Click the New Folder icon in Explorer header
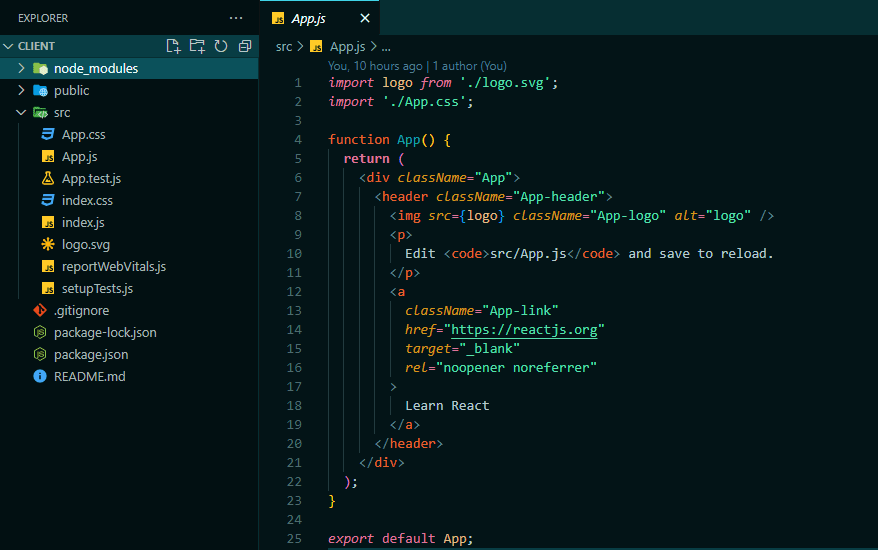Screen dimensions: 878x550 pyautogui.click(x=197, y=46)
